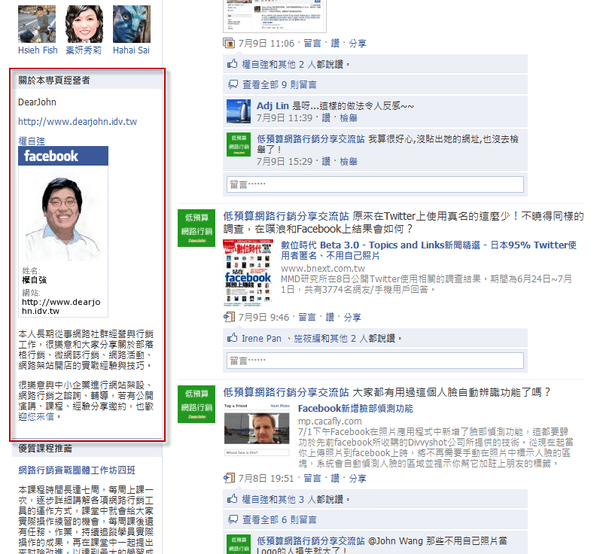600x554 pixels.
Task: Open Hsieh Fish profile photo
Action: pos(37,24)
